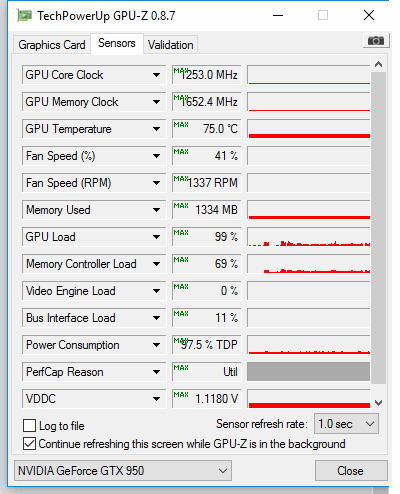Screen dimensions: 400x494
Task: Click the camera screenshot icon
Action: (x=376, y=41)
